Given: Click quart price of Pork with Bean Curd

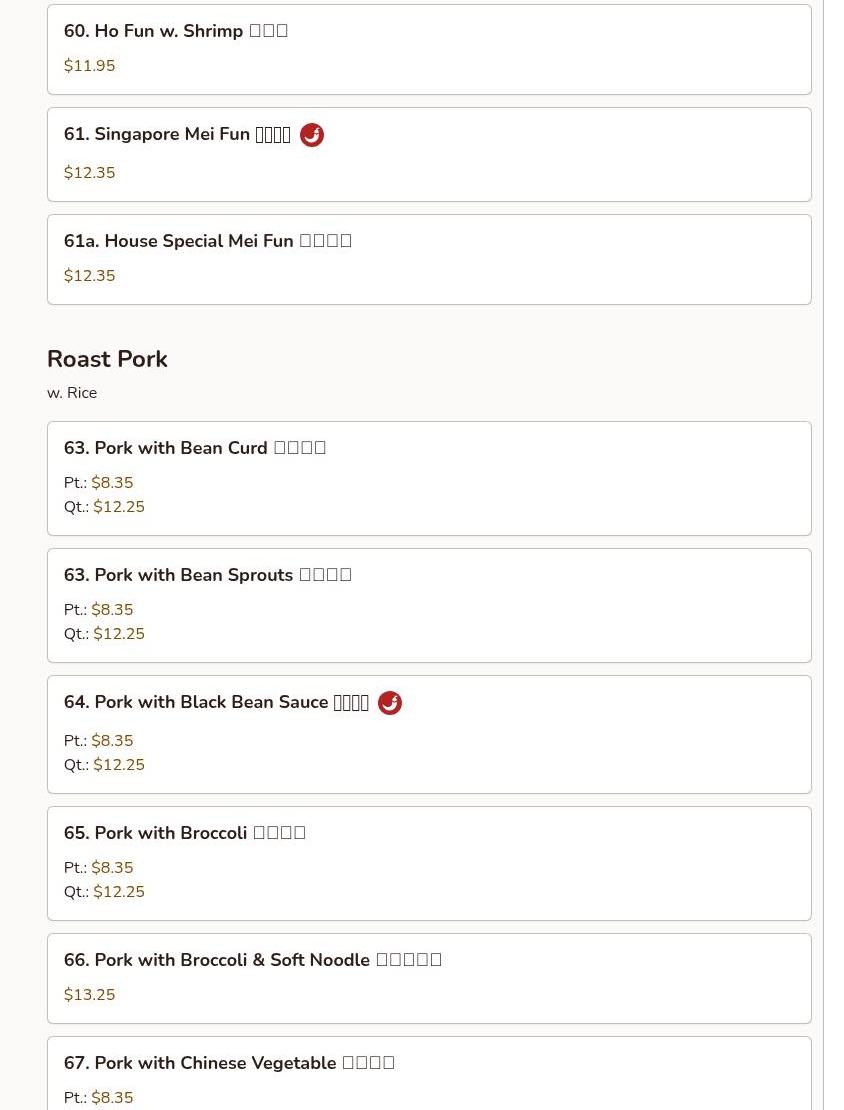Looking at the screenshot, I should (119, 507).
